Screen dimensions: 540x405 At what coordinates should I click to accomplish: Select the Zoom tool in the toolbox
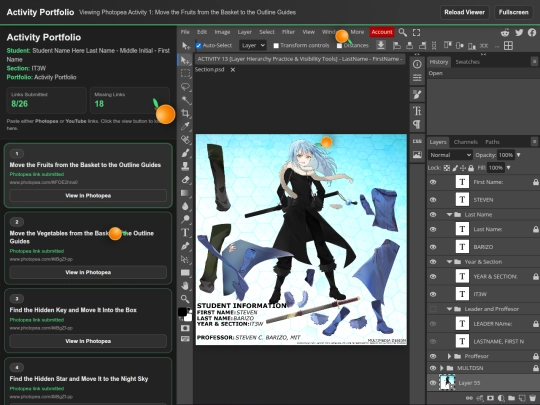185,299
